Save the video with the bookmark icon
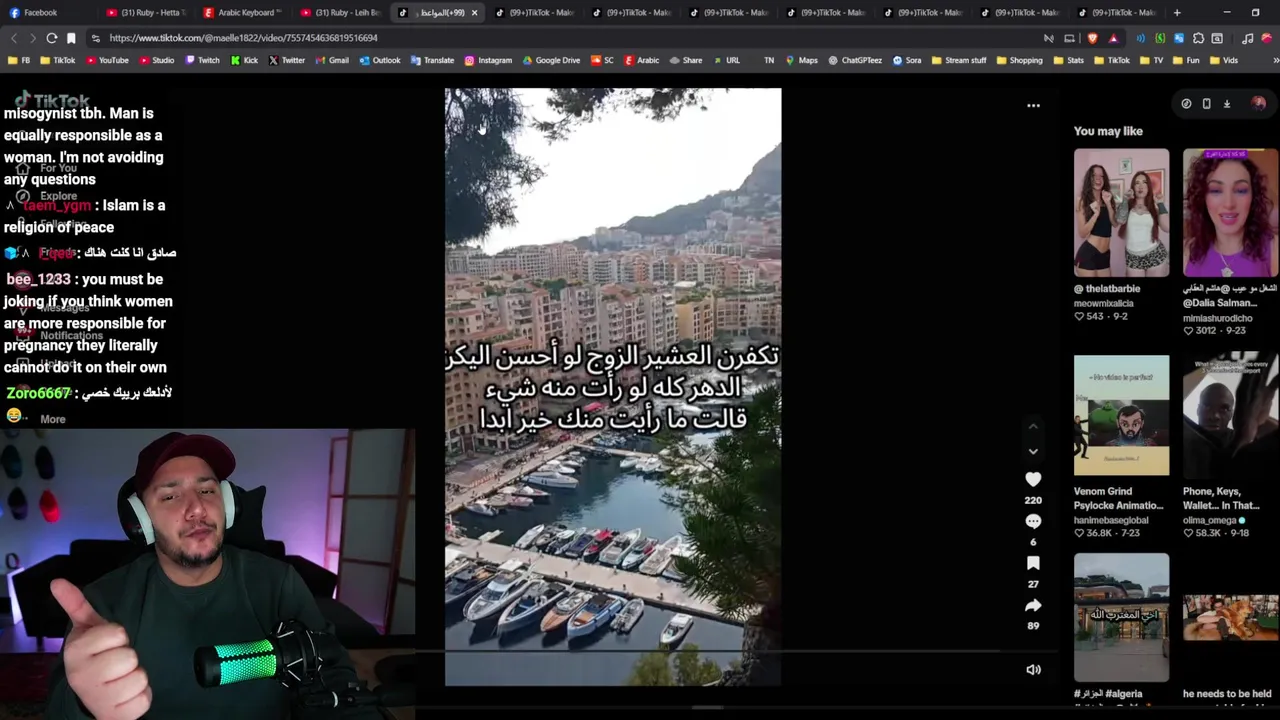The width and height of the screenshot is (1280, 720). [x=1033, y=563]
